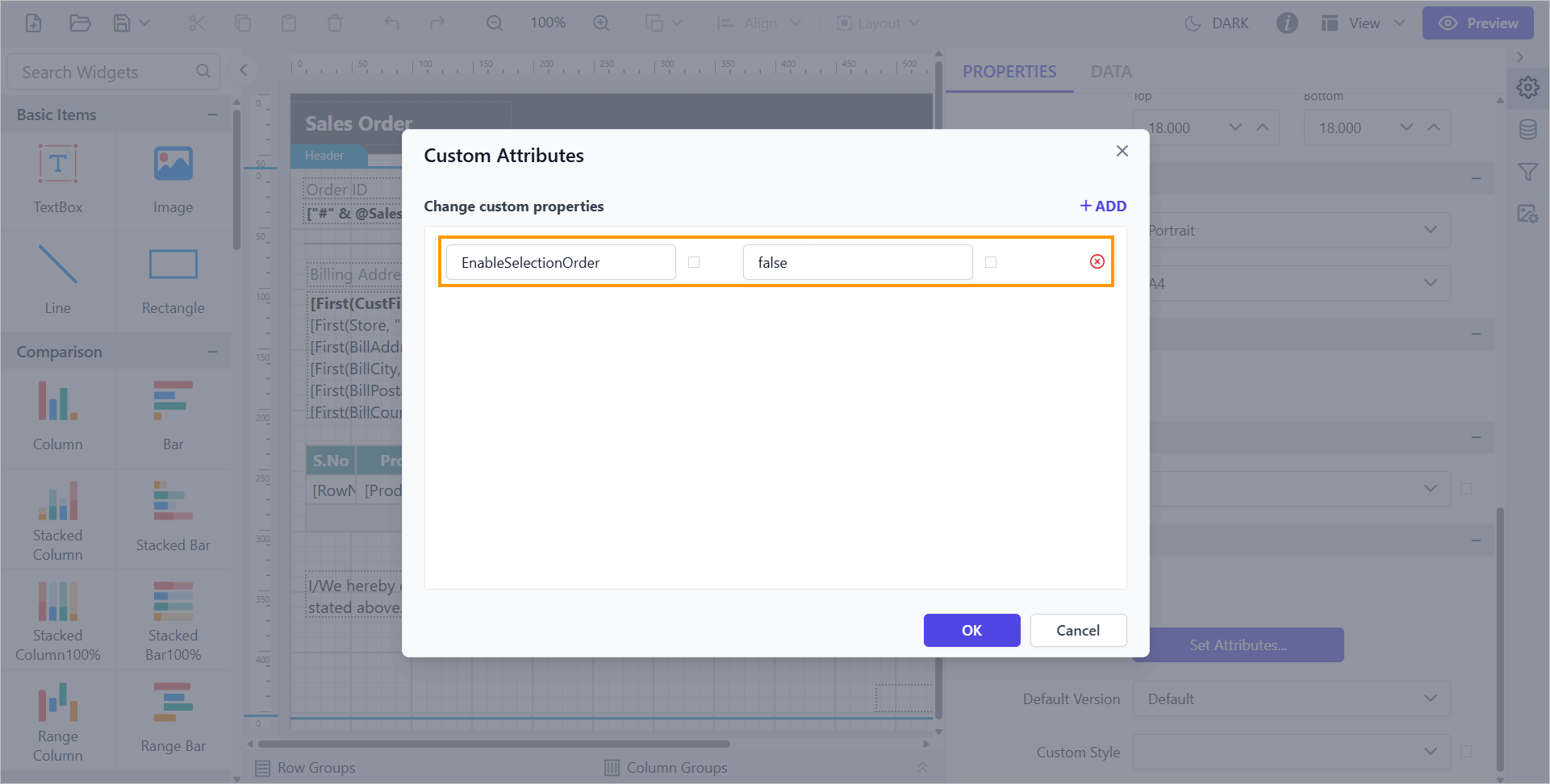Click the zoom out magnifier icon
Image resolution: width=1550 pixels, height=784 pixels.
495,23
